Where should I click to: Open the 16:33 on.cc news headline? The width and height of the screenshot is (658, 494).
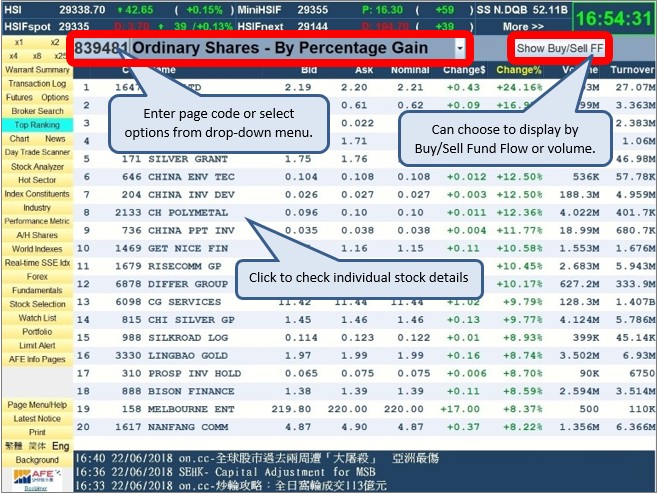[x=230, y=486]
